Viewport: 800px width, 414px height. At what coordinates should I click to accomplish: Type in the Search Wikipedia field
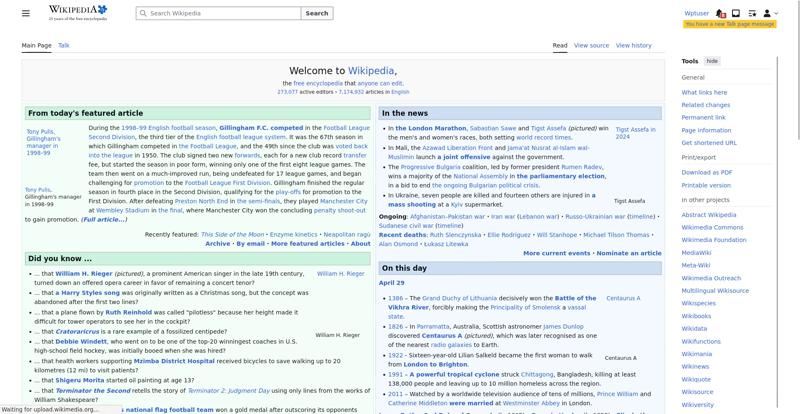tap(220, 14)
